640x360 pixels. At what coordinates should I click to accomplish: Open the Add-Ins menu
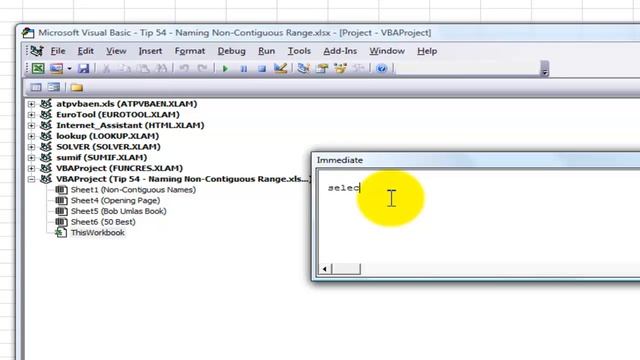(x=340, y=51)
